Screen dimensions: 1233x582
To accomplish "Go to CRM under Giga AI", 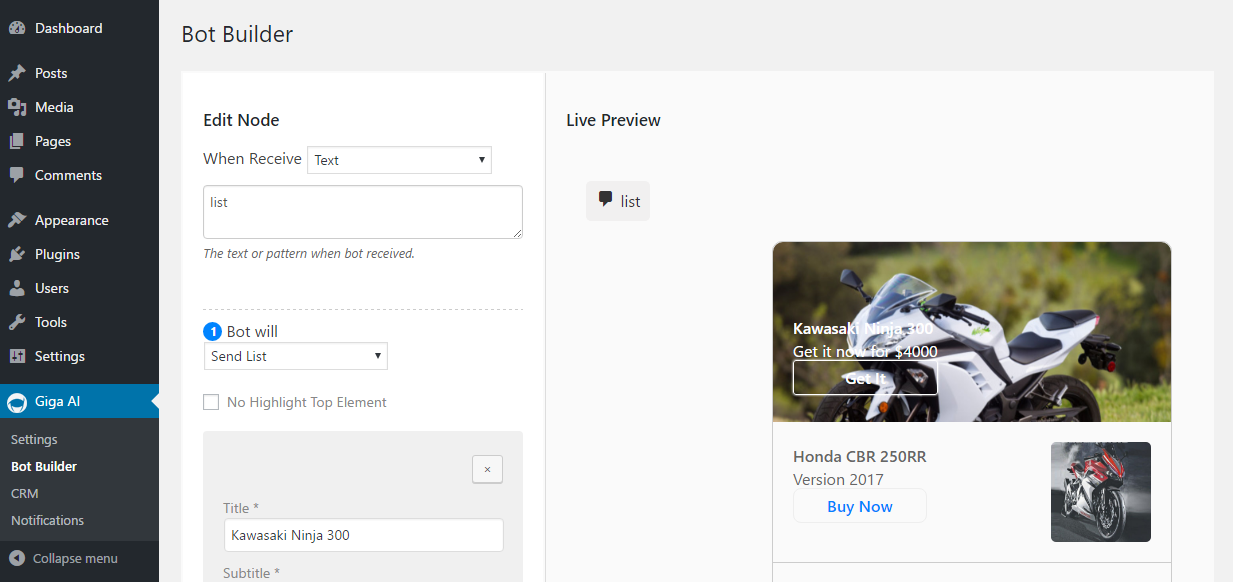I will pyautogui.click(x=24, y=493).
